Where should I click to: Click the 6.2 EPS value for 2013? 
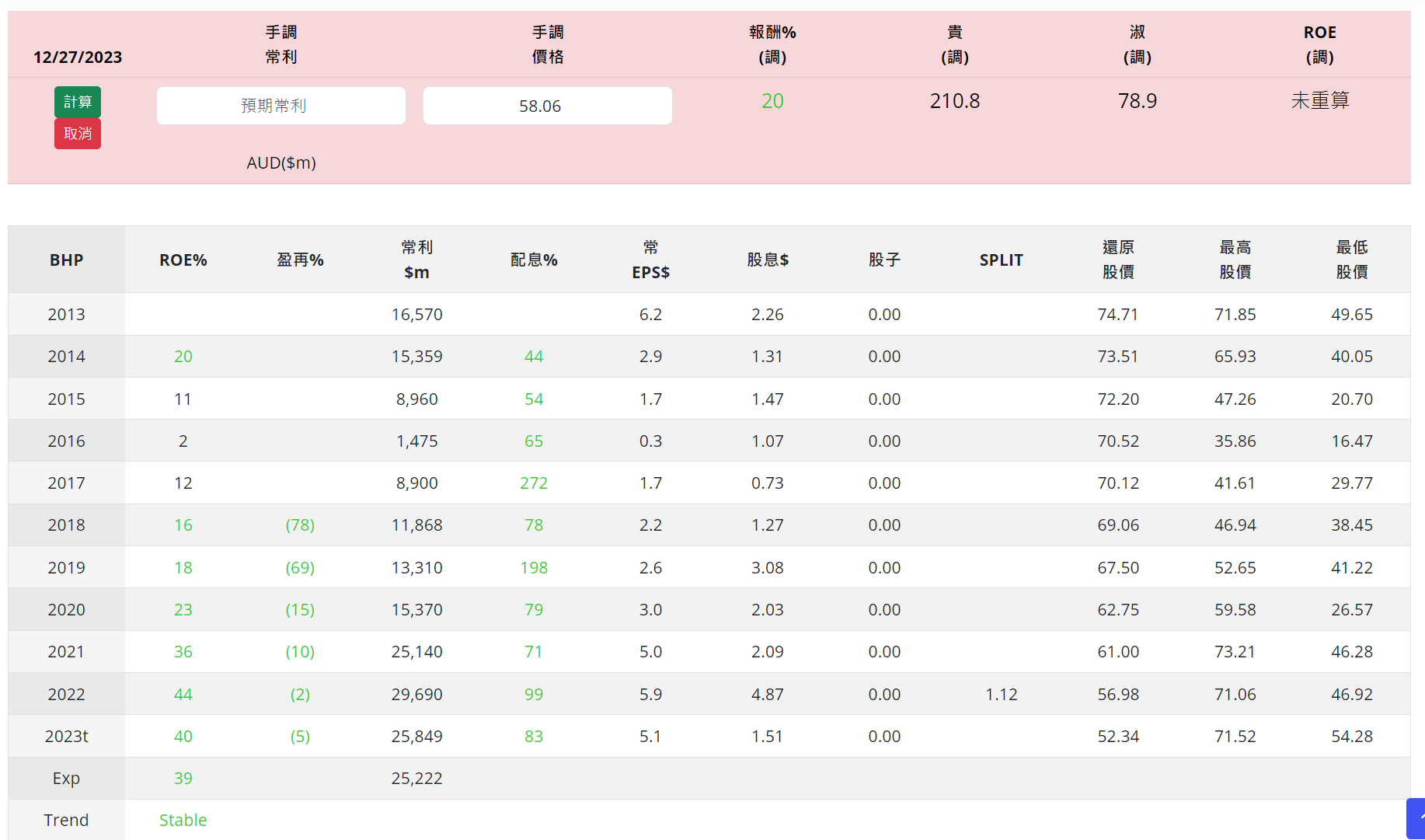(x=651, y=315)
